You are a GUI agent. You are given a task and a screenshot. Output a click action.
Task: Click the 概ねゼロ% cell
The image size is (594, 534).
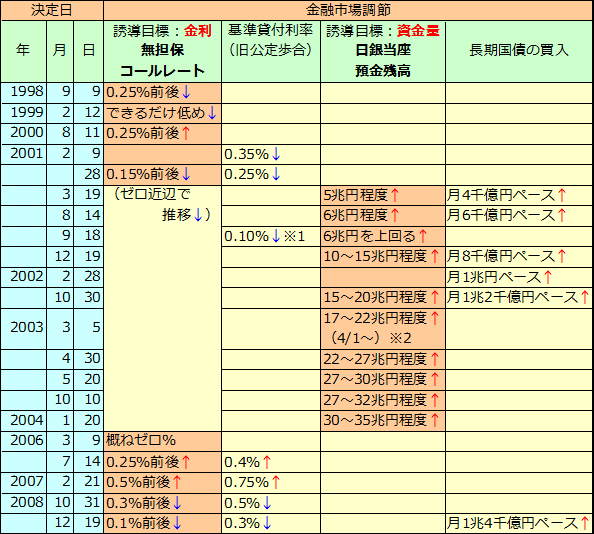tap(163, 441)
